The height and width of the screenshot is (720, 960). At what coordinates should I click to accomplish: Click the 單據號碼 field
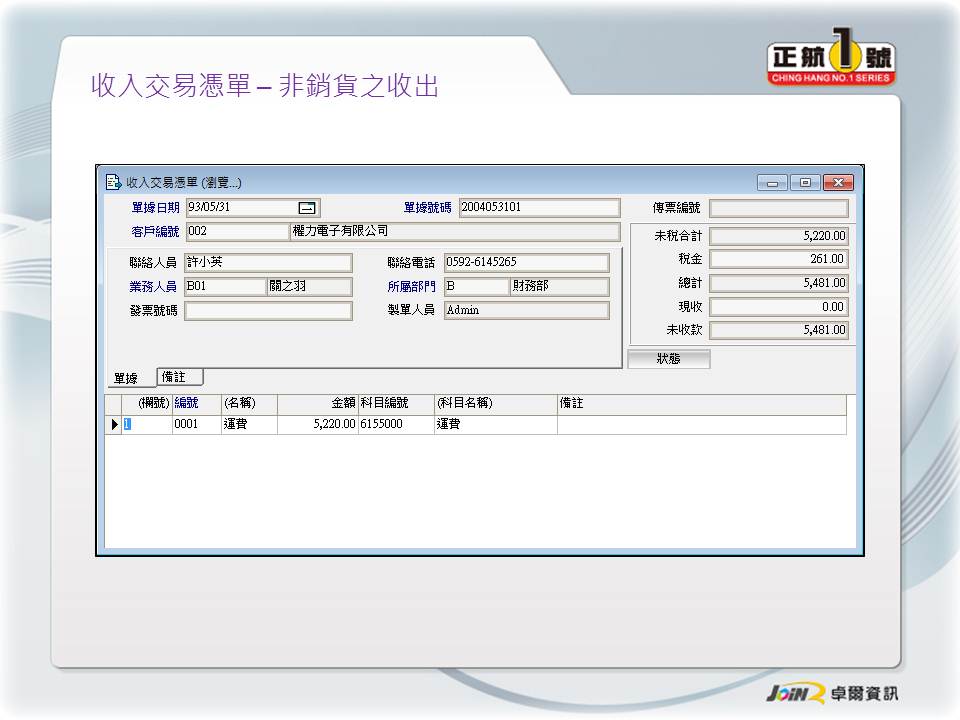pyautogui.click(x=538, y=208)
